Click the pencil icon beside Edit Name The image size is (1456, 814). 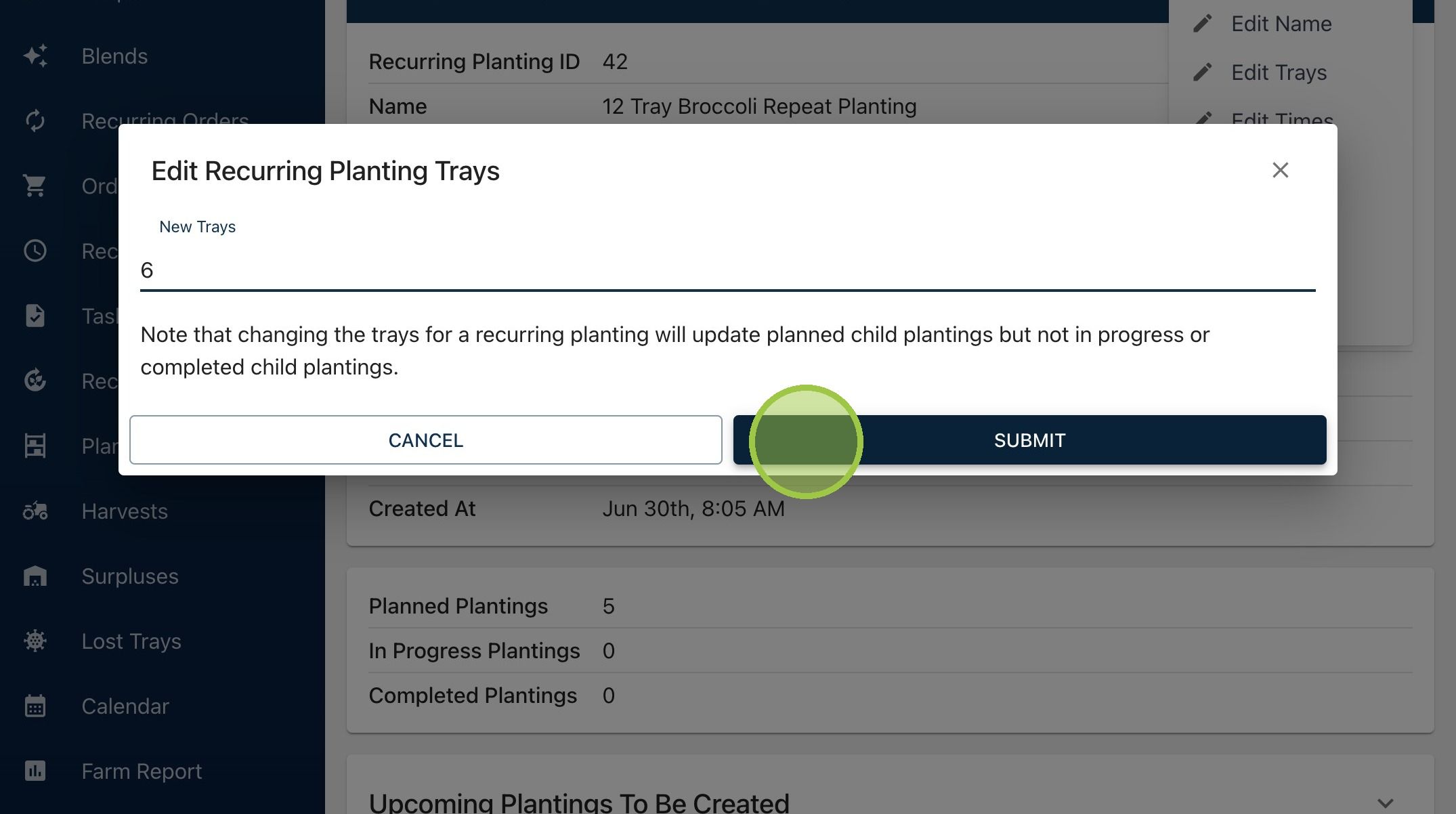[x=1202, y=24]
